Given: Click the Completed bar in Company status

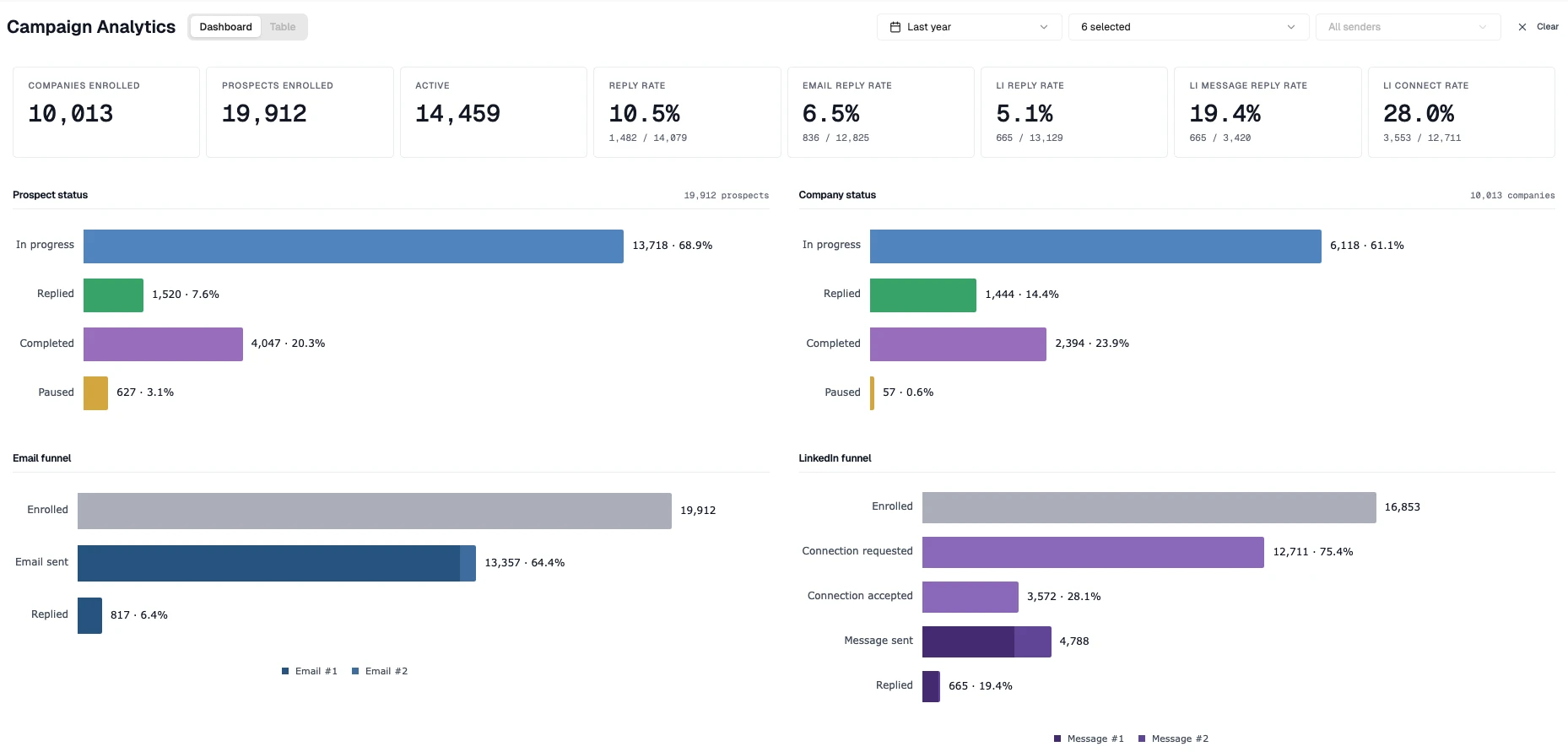Looking at the screenshot, I should (x=958, y=344).
